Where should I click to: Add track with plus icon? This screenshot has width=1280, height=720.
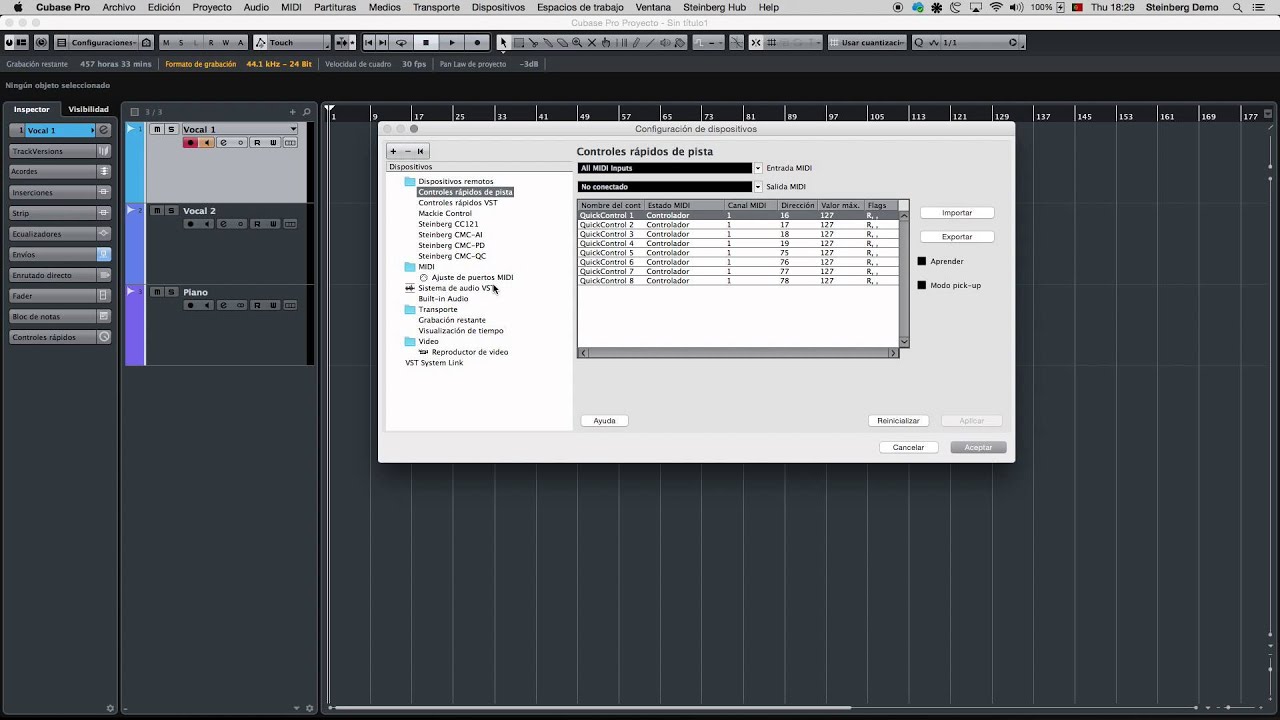coord(293,112)
